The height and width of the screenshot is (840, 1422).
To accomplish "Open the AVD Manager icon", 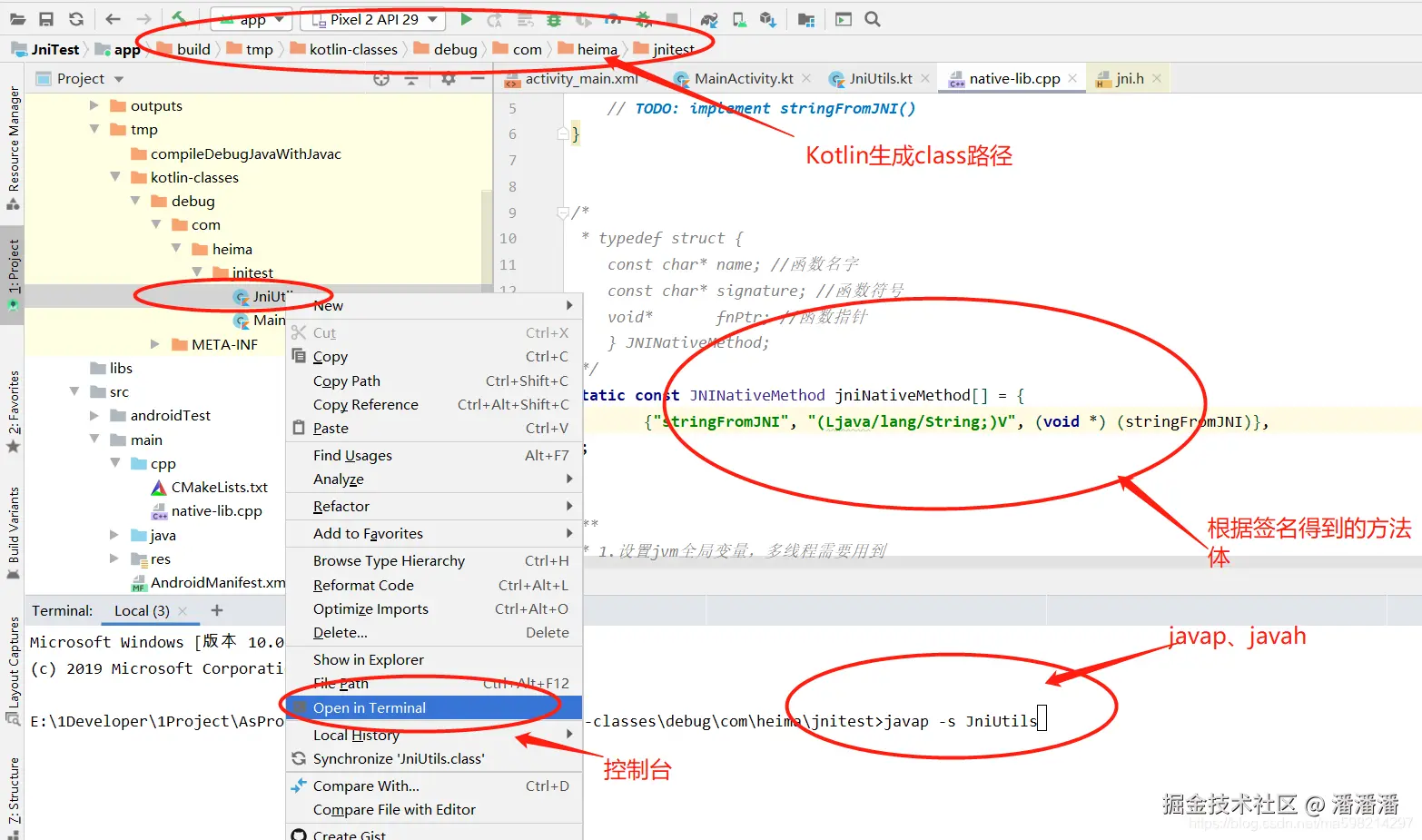I will click(x=739, y=19).
